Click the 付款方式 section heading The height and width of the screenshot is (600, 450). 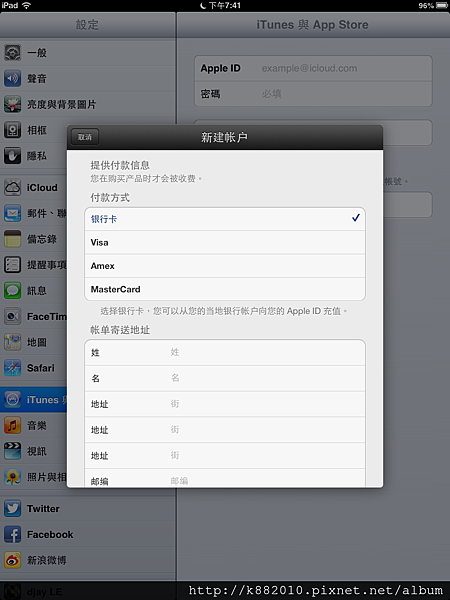coord(110,197)
